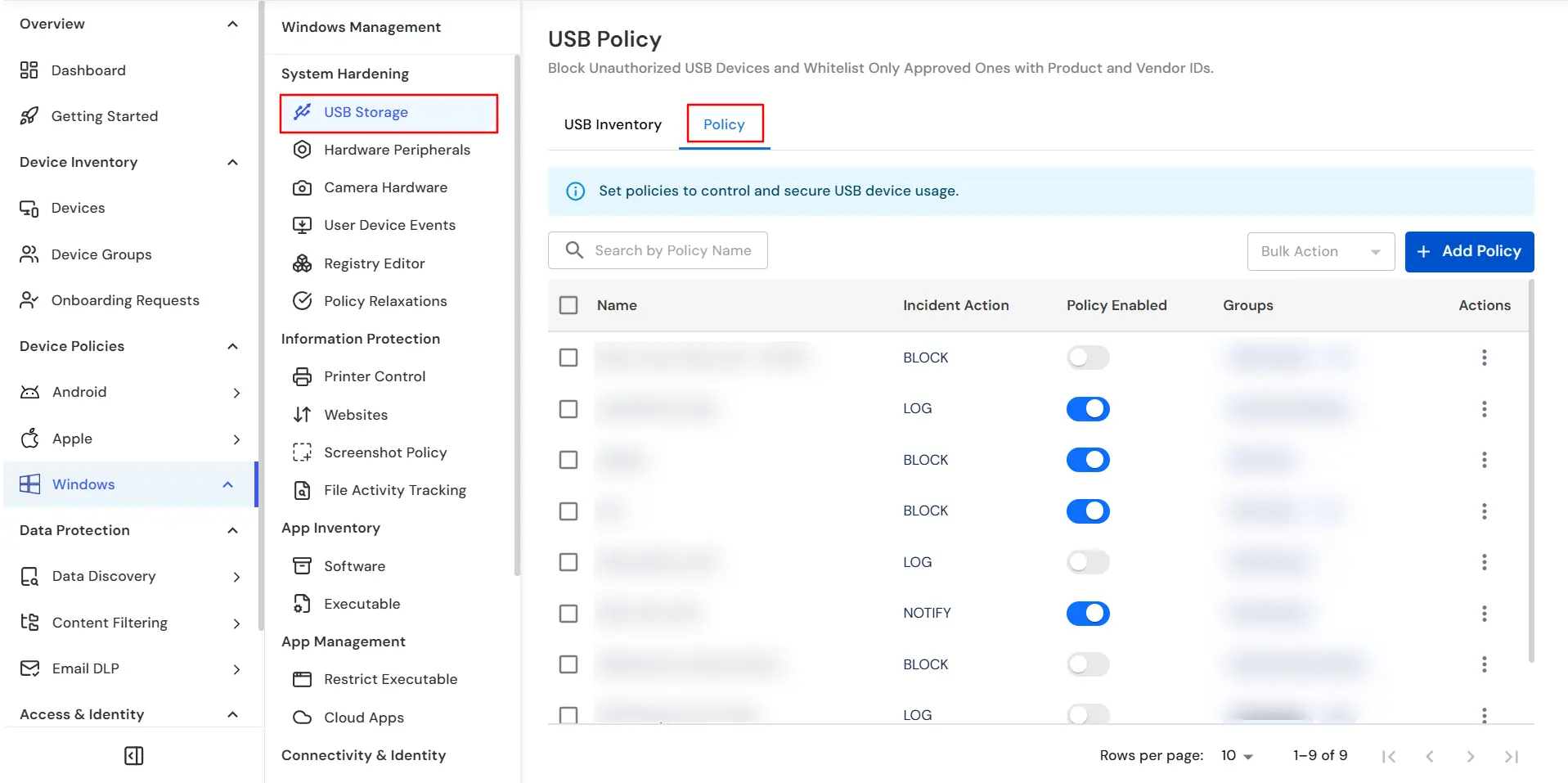The image size is (1568, 783).
Task: Click the Camera Hardware icon
Action: [303, 187]
